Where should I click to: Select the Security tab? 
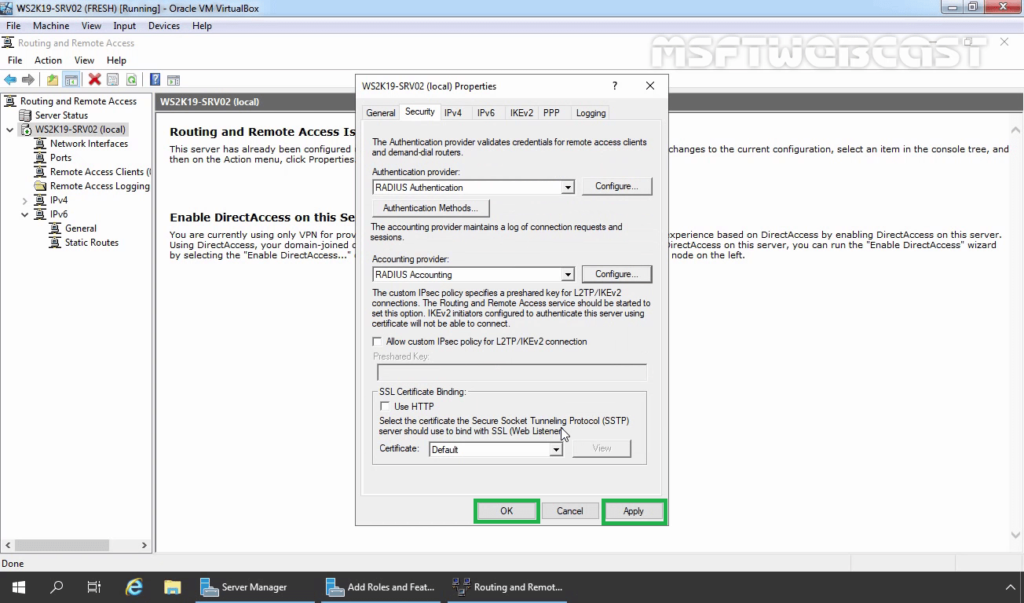click(419, 112)
